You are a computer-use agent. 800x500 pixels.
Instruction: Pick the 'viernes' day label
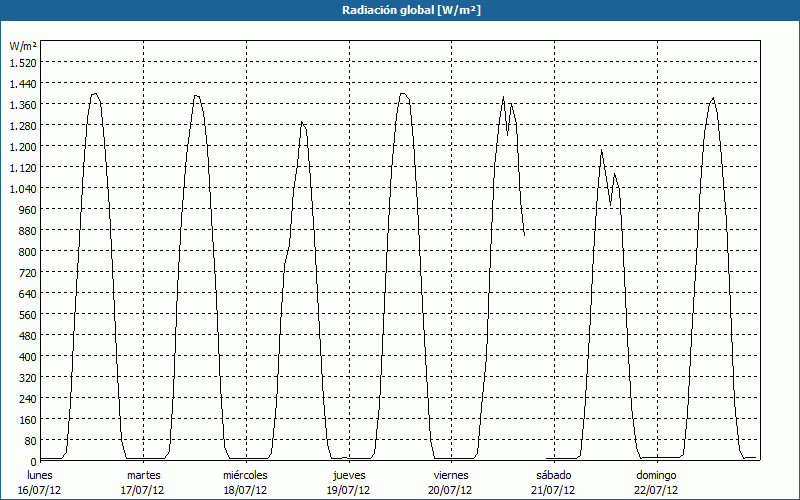450,475
